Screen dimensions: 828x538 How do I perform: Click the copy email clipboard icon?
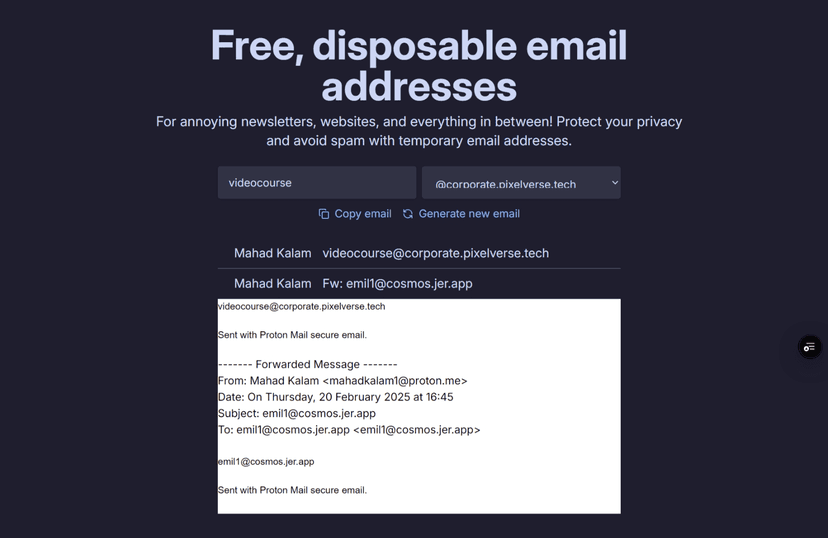point(324,214)
